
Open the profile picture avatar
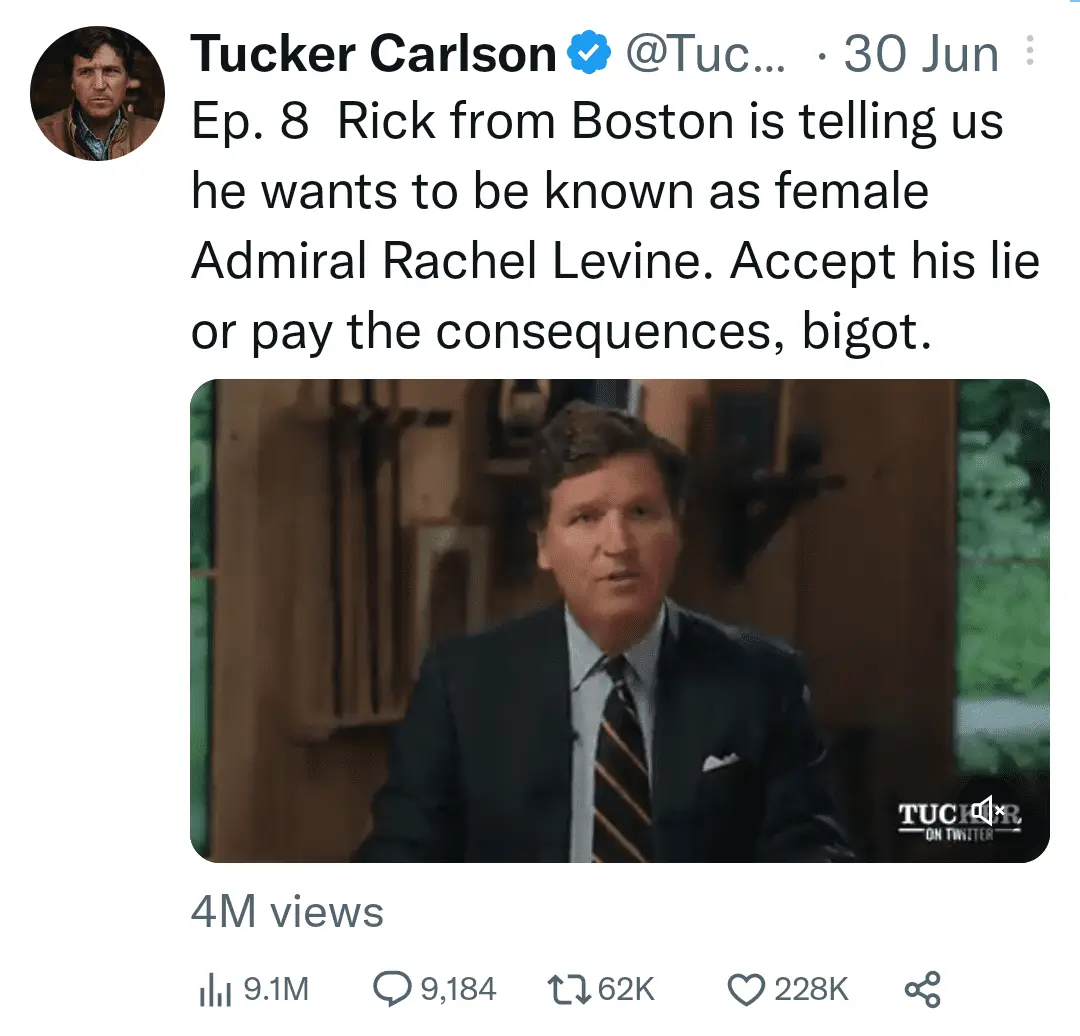click(x=97, y=93)
